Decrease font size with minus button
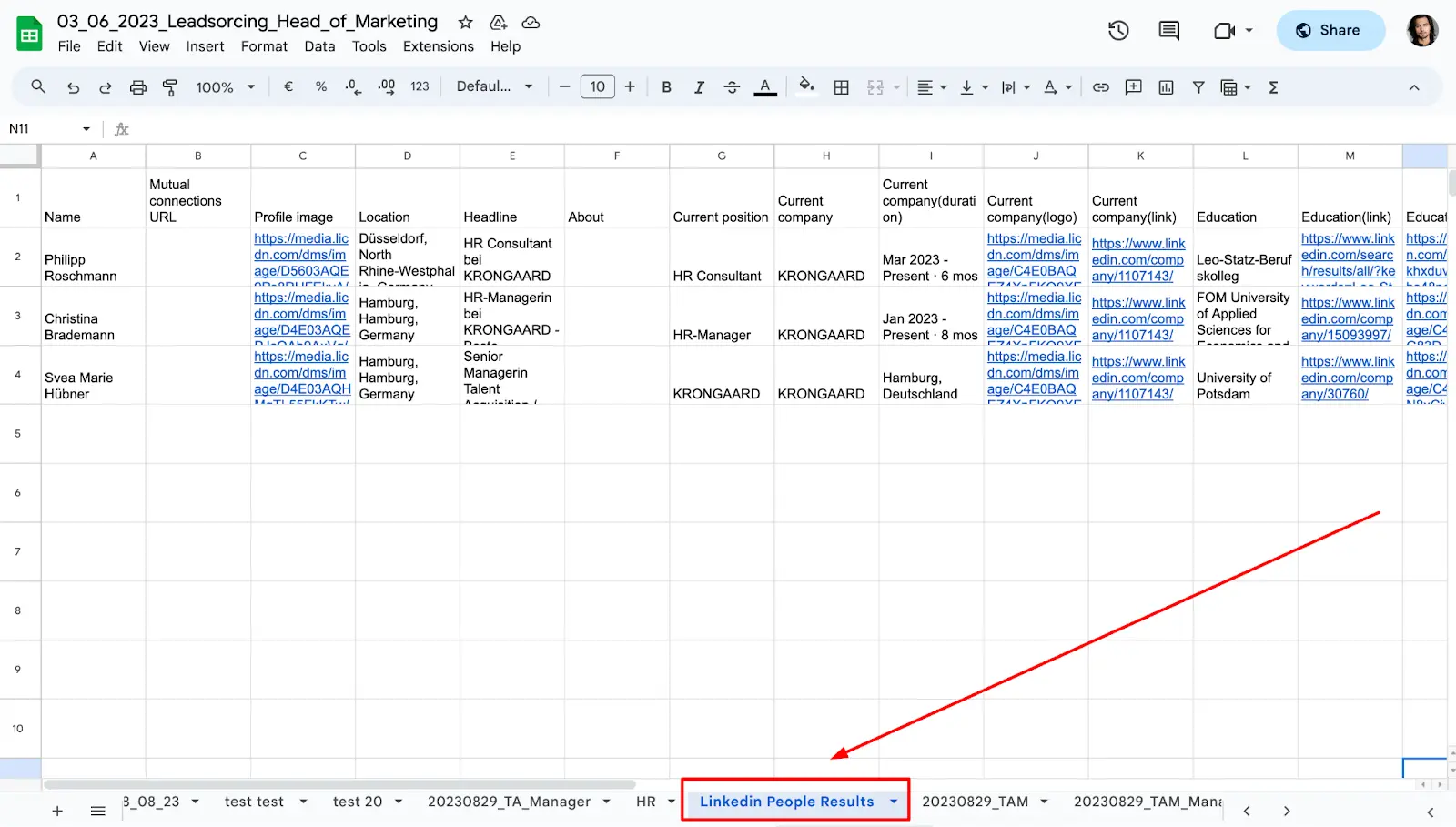This screenshot has height=827, width=1456. [x=564, y=87]
